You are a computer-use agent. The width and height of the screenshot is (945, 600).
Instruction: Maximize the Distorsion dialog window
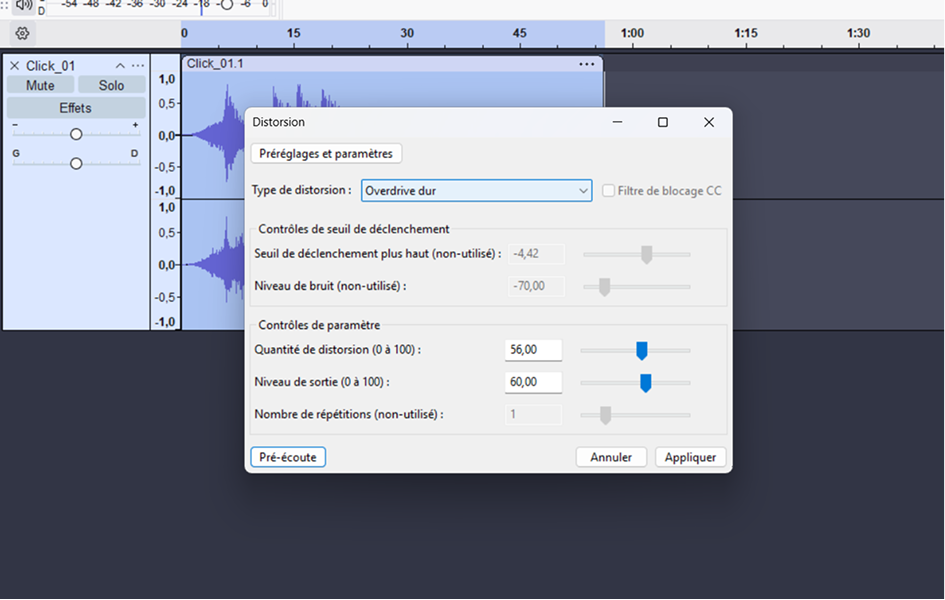click(x=662, y=122)
